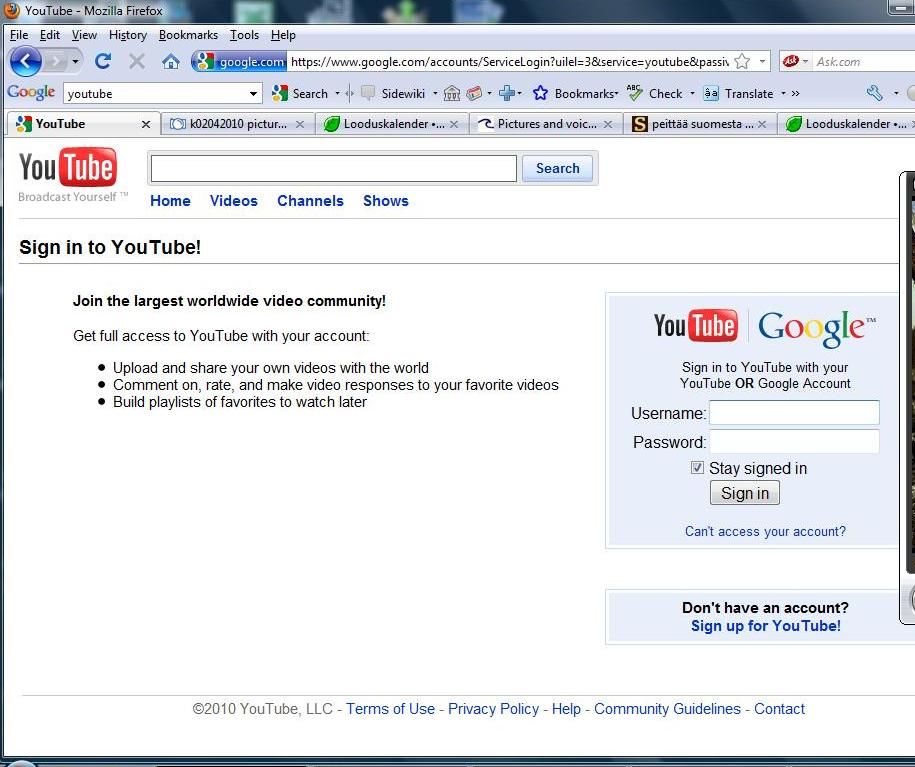Click Can't access your account? link

[765, 531]
